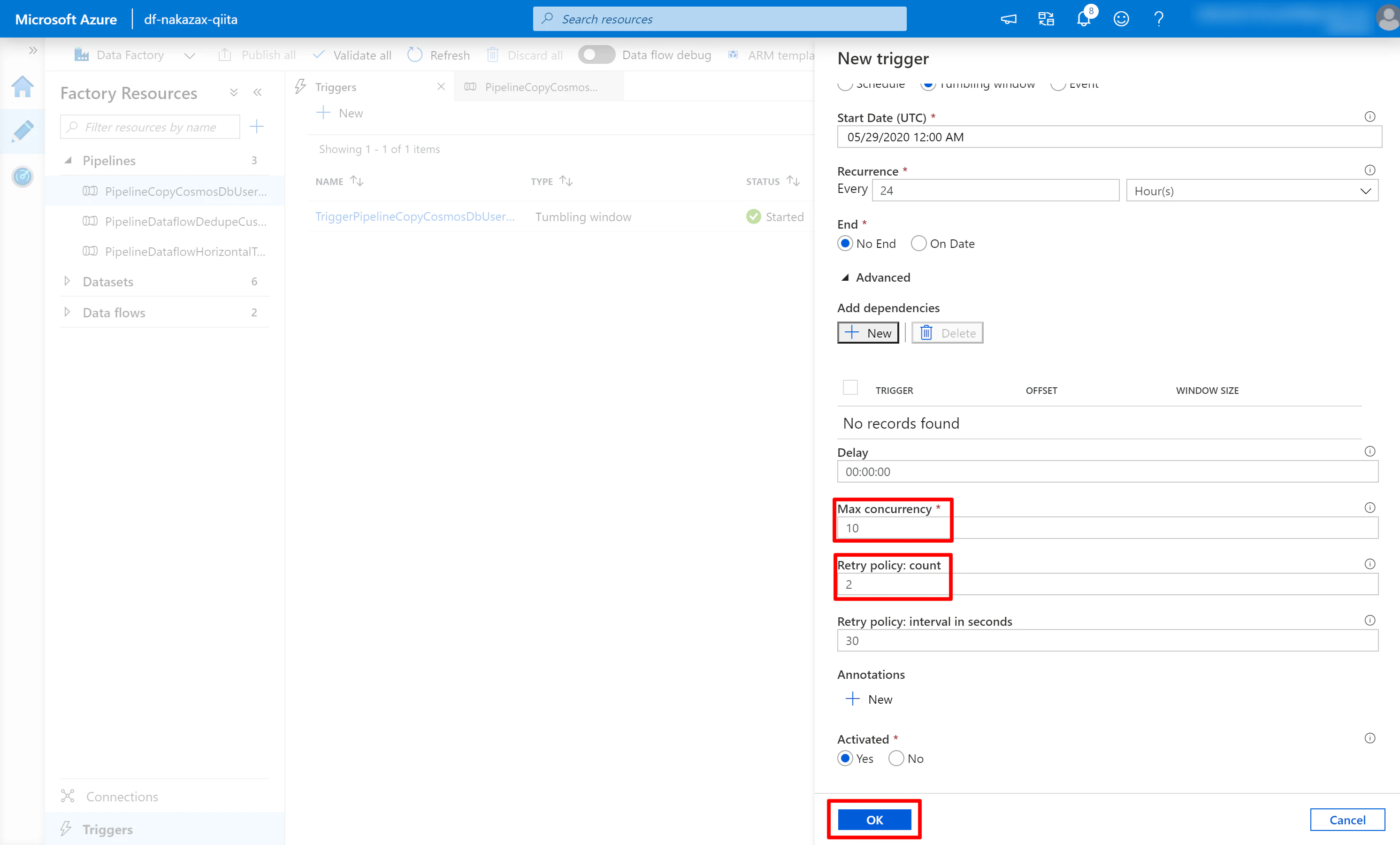Open the switch directory icon
This screenshot has height=845, width=1400.
tap(1046, 19)
